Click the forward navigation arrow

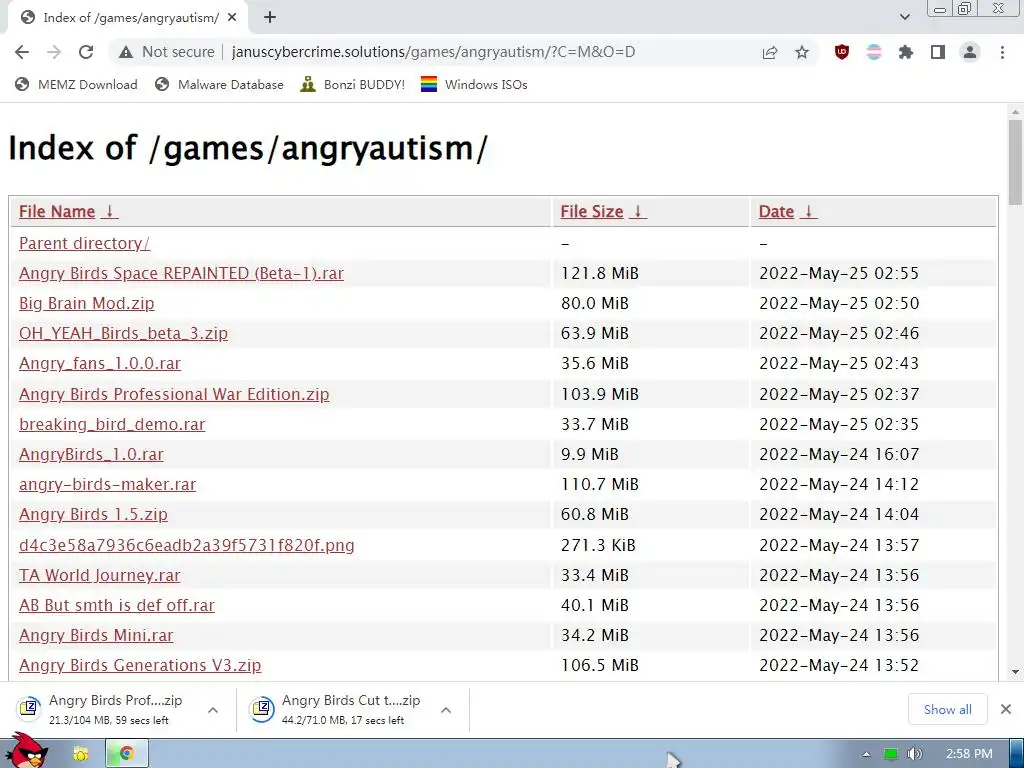coord(54,52)
